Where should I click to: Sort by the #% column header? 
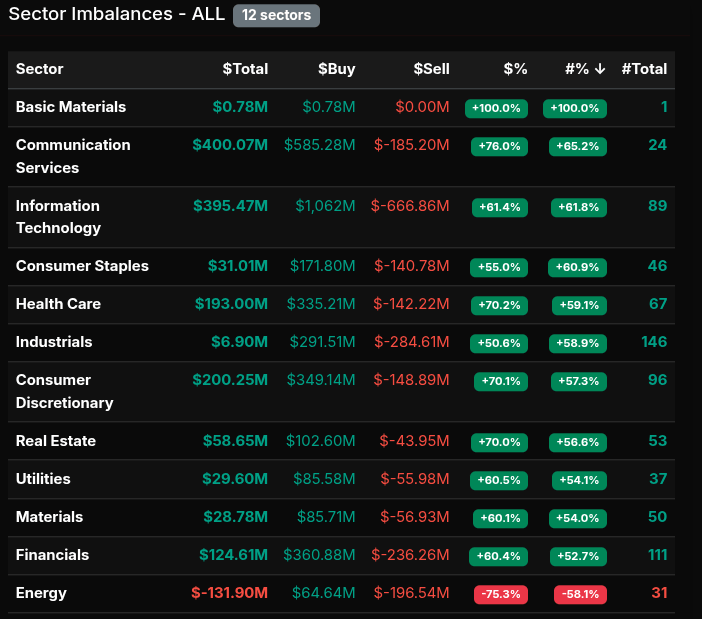[585, 69]
